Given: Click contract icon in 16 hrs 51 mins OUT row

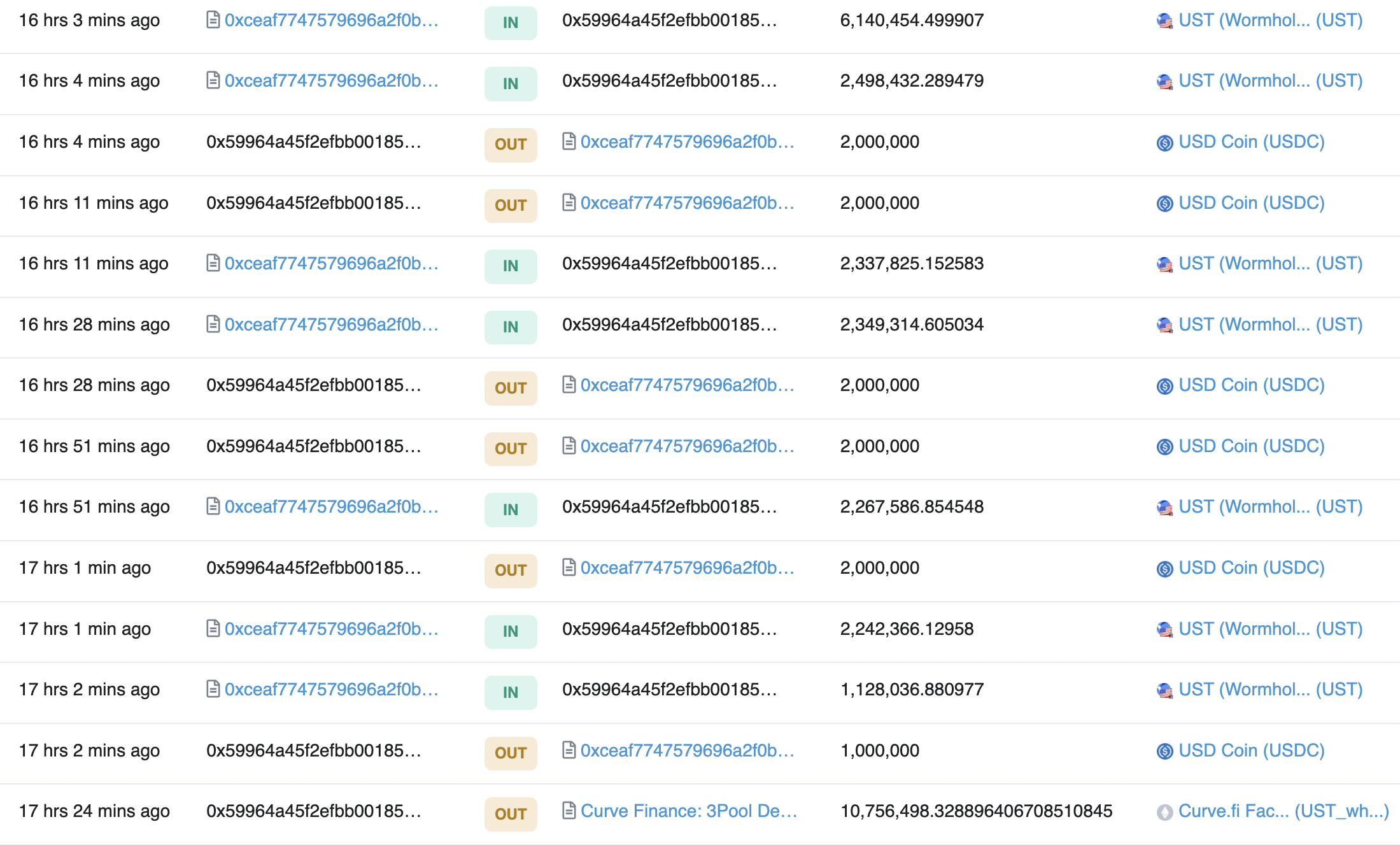Looking at the screenshot, I should tap(569, 446).
